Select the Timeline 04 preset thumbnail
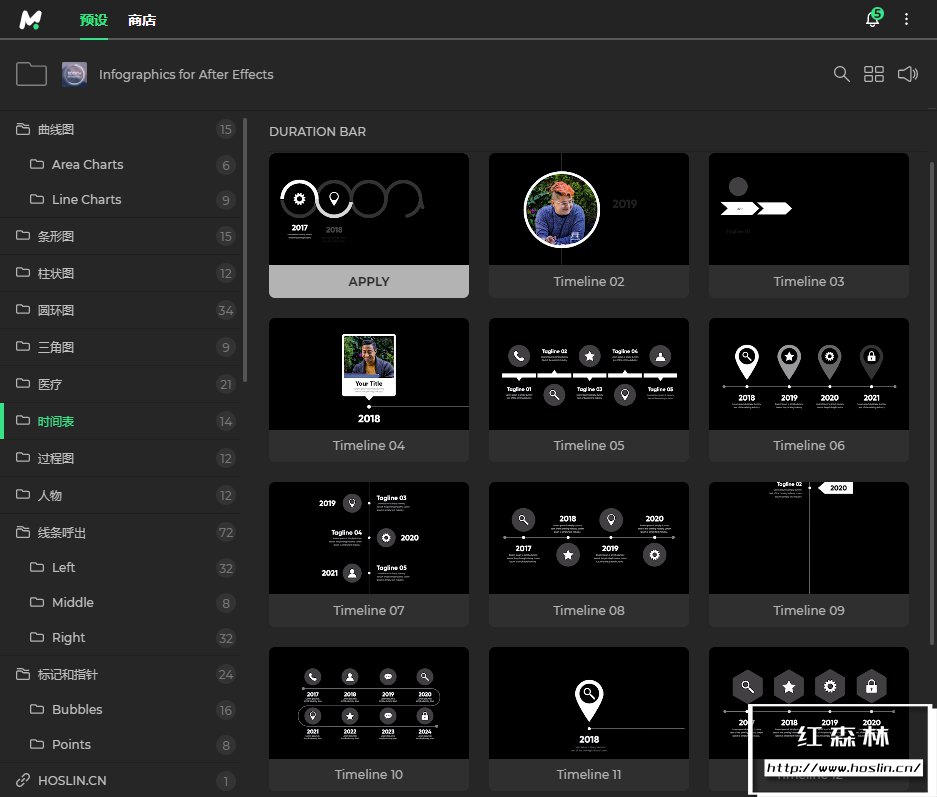 369,374
